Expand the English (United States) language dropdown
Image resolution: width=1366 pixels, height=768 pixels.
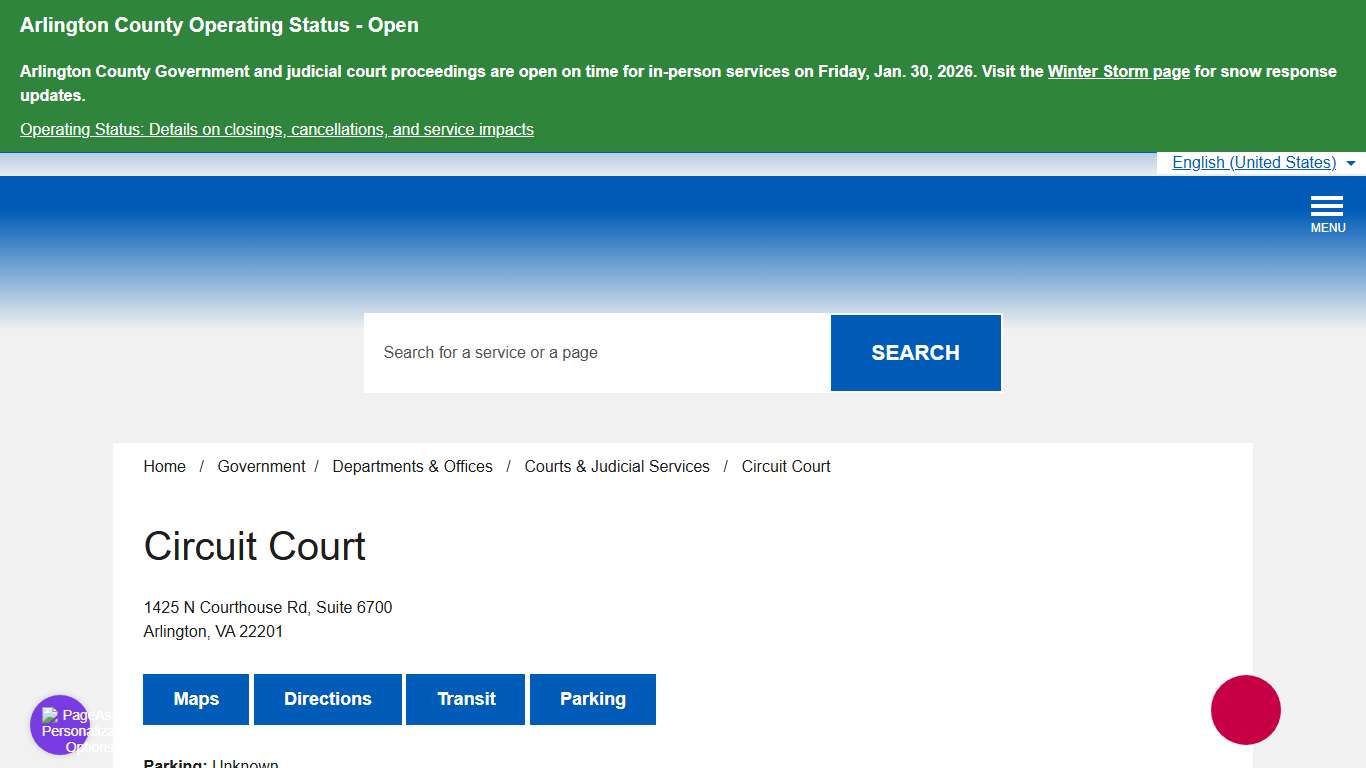(1254, 162)
